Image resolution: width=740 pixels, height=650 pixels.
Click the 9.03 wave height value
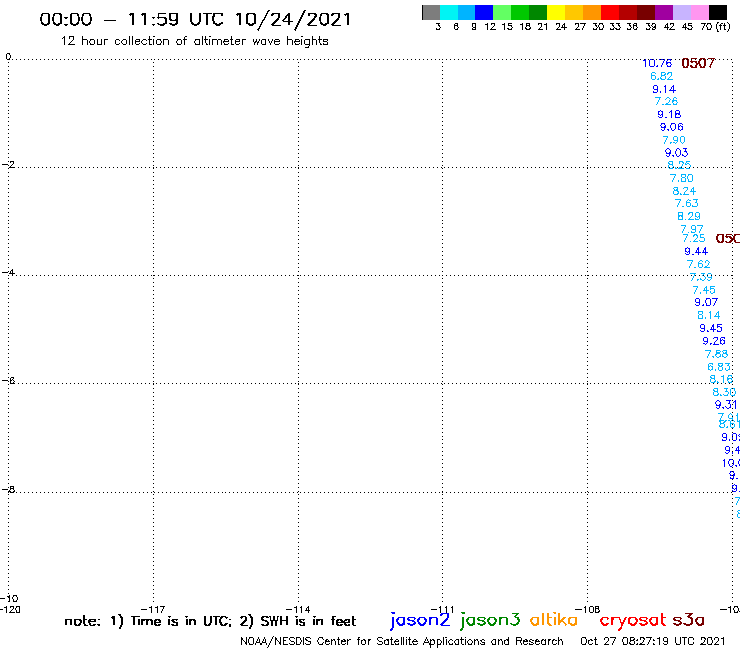(676, 152)
